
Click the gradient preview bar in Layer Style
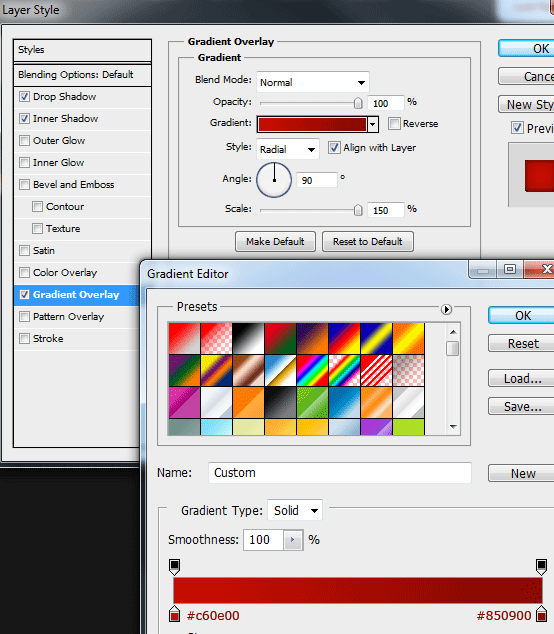(312, 124)
